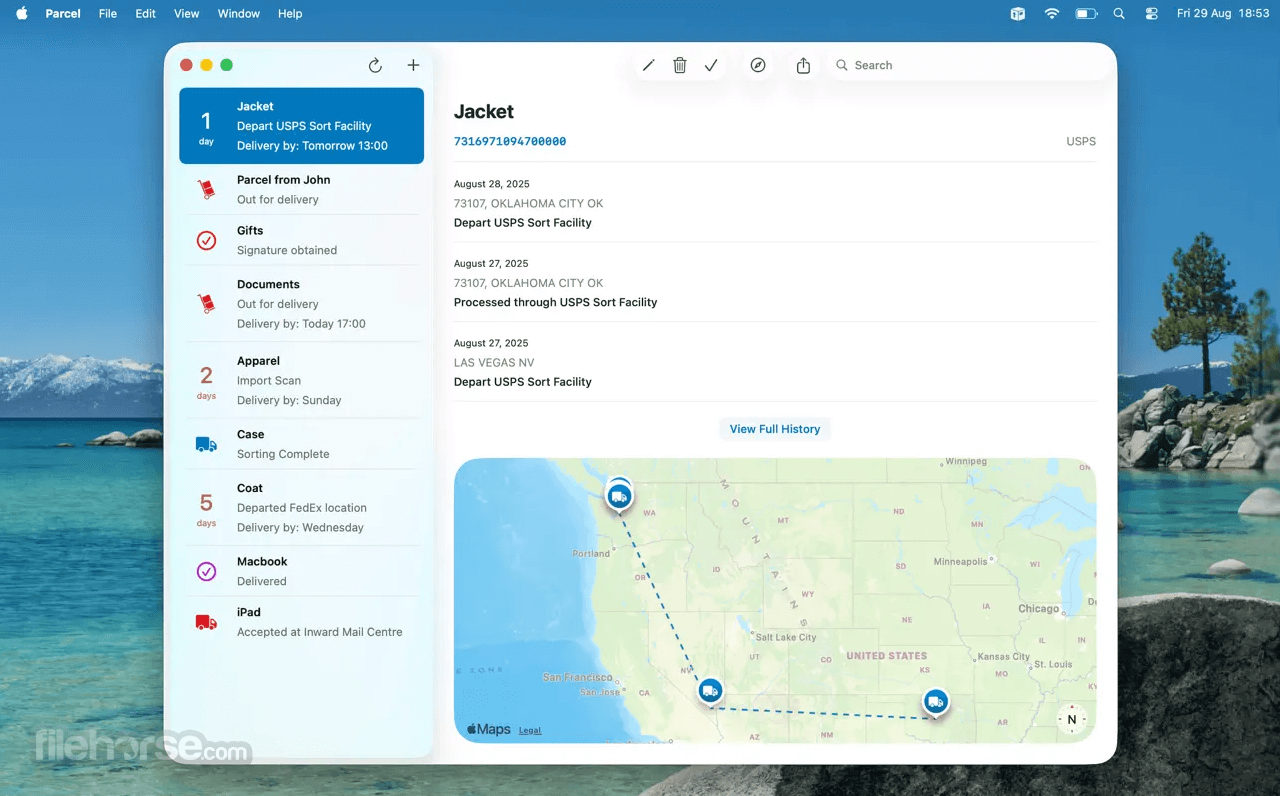Click the USPS carrier label
1280x796 pixels.
pos(1081,142)
